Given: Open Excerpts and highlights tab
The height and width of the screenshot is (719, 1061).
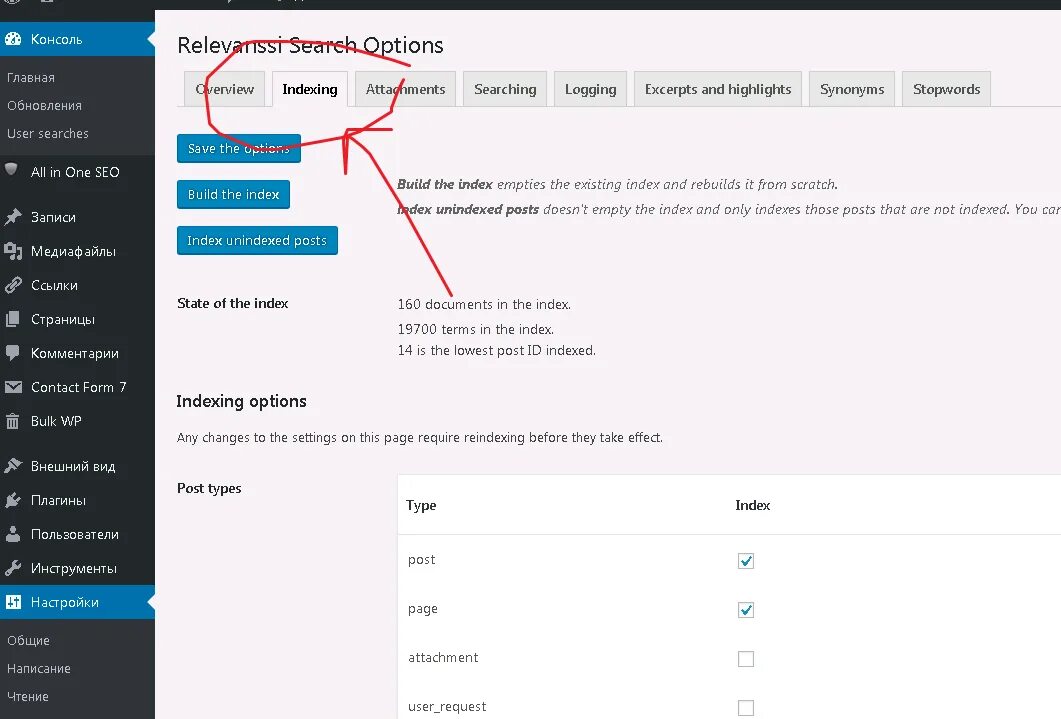Looking at the screenshot, I should [x=718, y=89].
